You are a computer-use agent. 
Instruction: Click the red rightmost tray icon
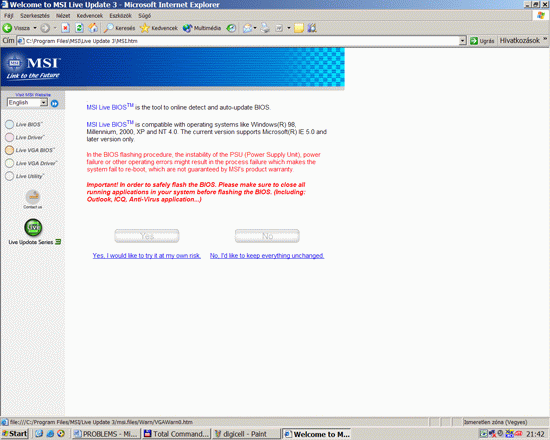(518, 434)
